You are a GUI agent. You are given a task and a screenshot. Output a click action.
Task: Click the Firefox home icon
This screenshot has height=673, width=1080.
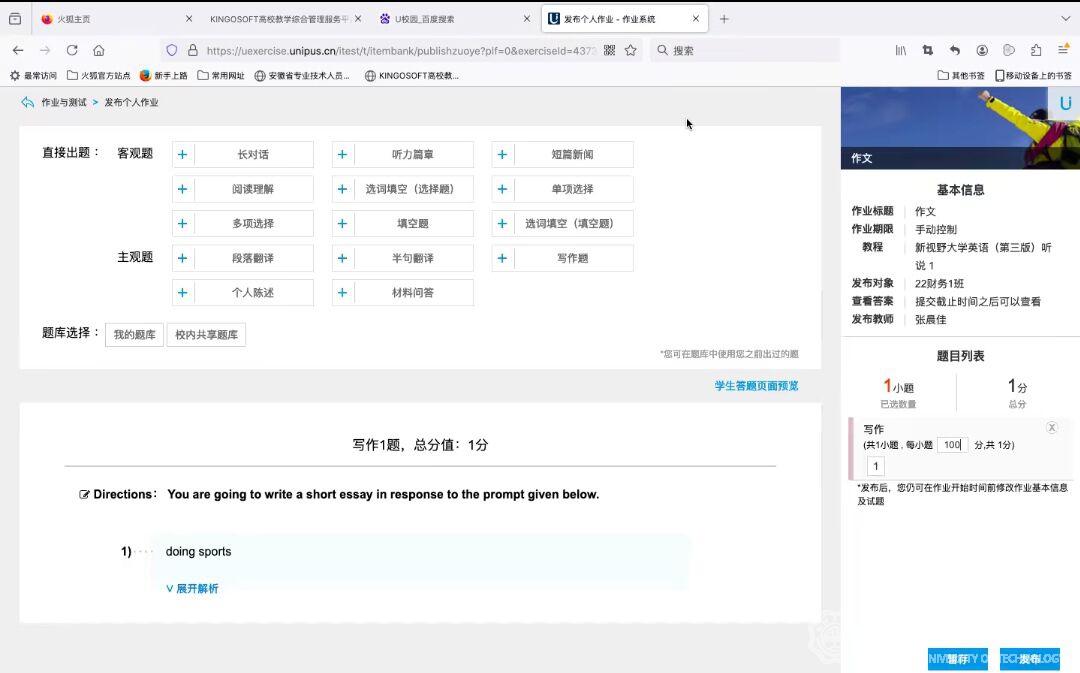tap(97, 50)
